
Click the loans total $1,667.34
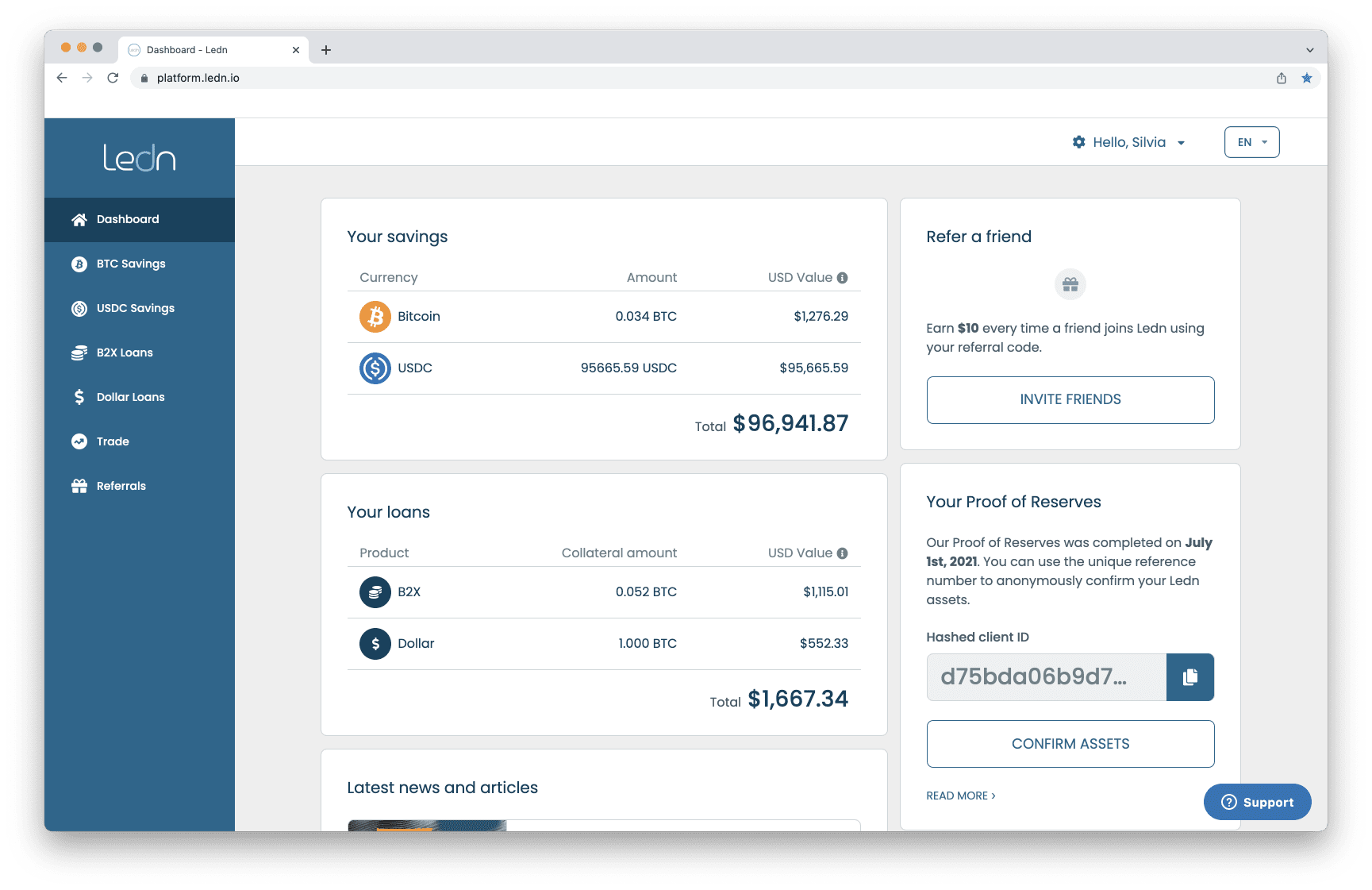[x=798, y=699]
